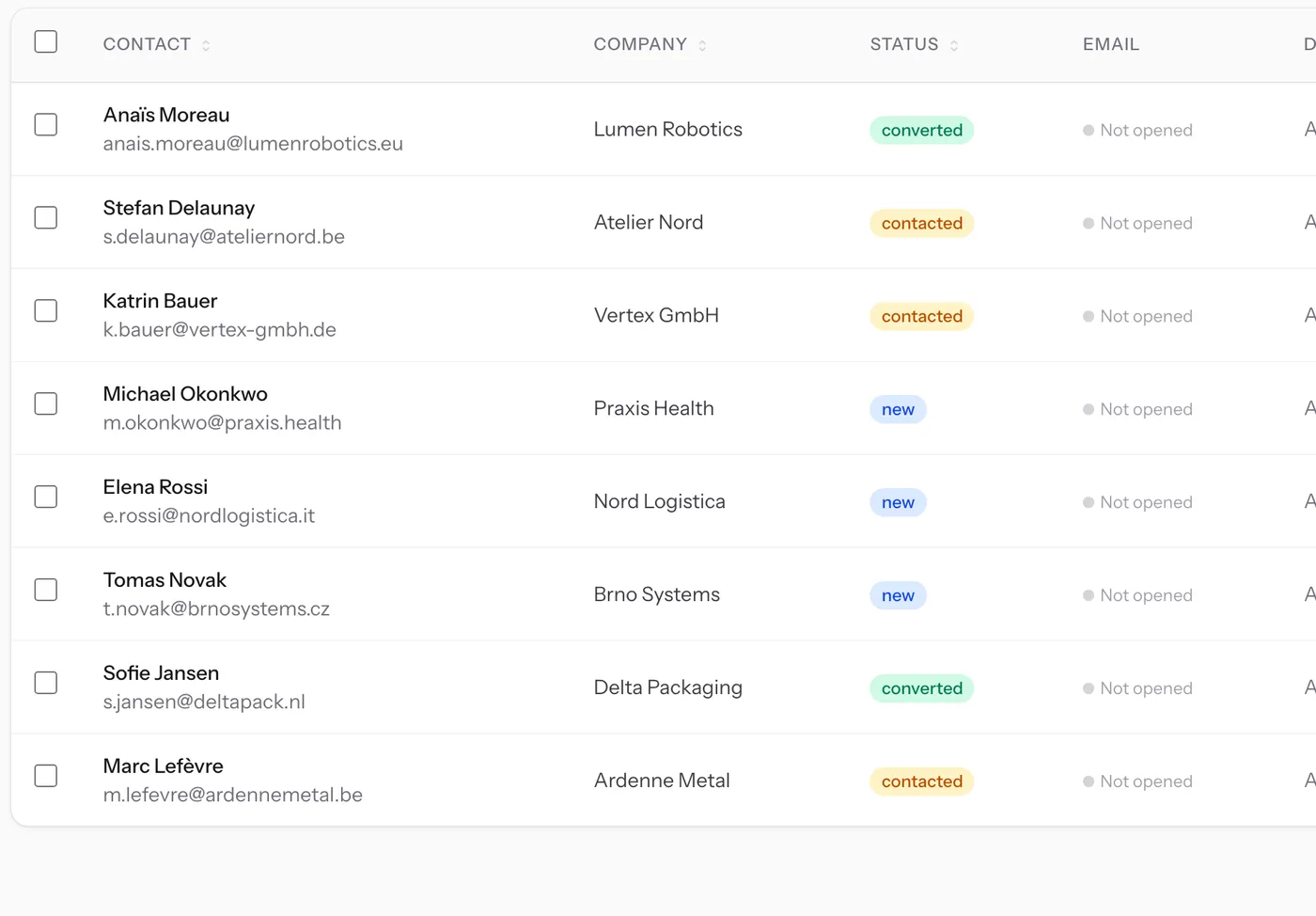
Task: Click the converted badge for Delta Packaging
Action: [x=922, y=688]
